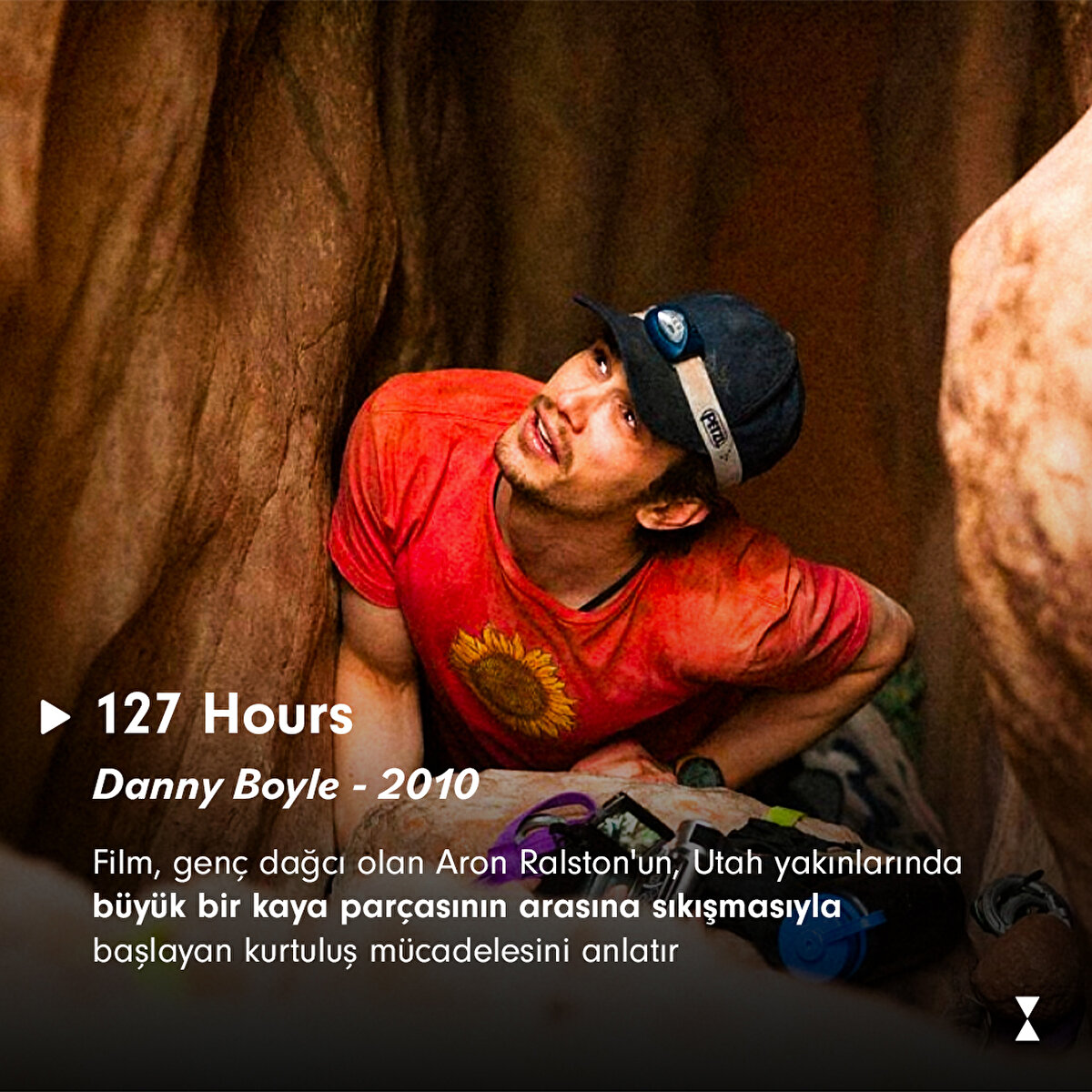Click the "Danny Boyle - 2010" subtitle
The height and width of the screenshot is (1092, 1092).
[286, 784]
